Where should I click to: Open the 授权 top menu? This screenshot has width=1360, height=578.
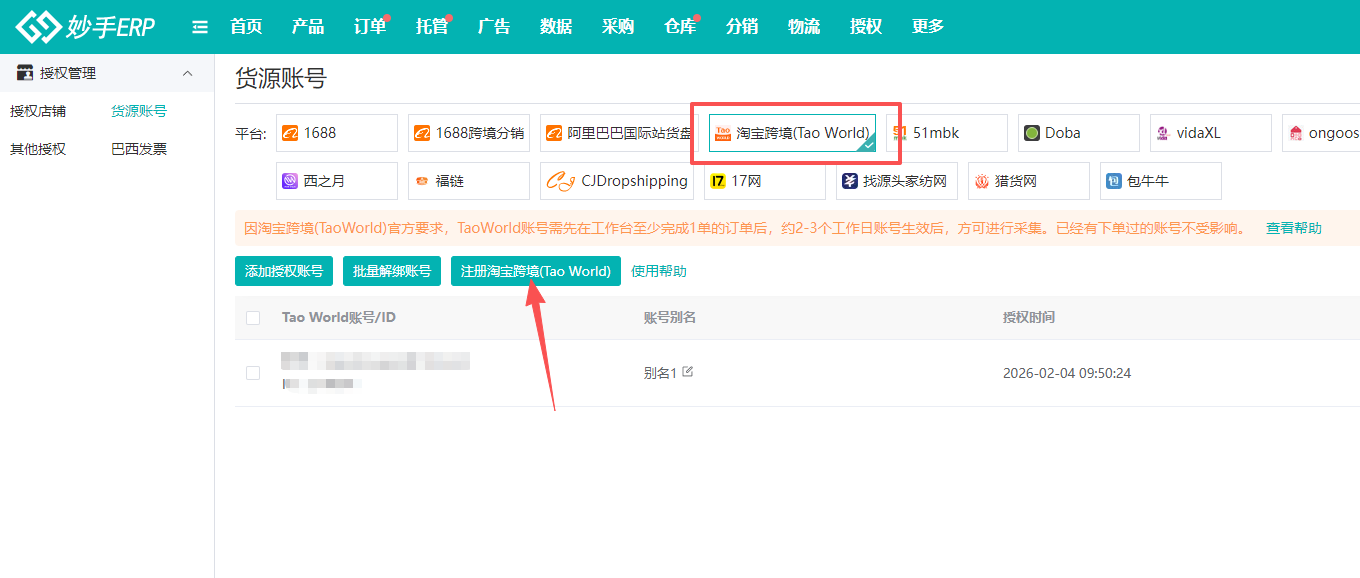866,27
